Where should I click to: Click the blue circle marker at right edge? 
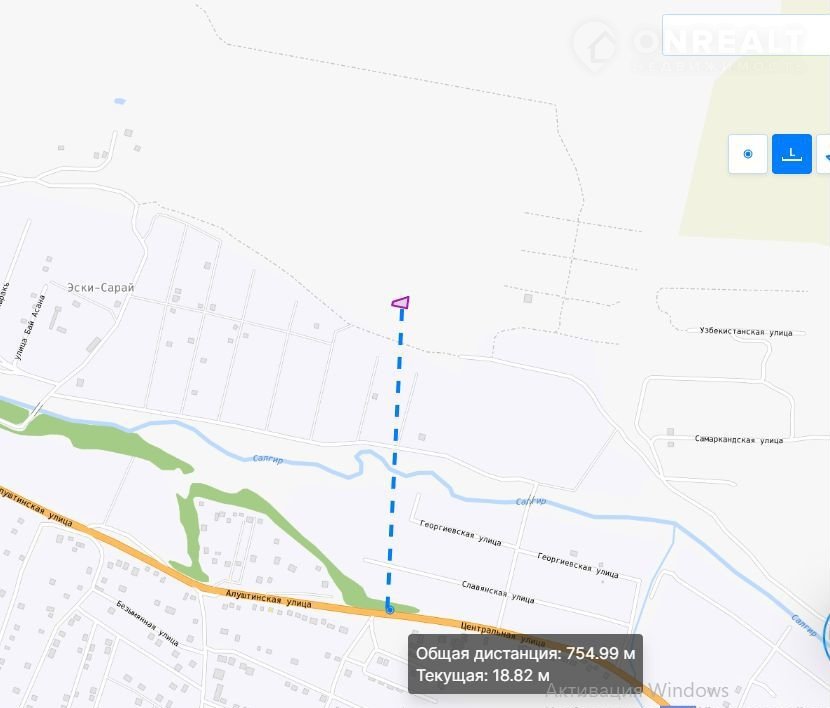[x=827, y=633]
